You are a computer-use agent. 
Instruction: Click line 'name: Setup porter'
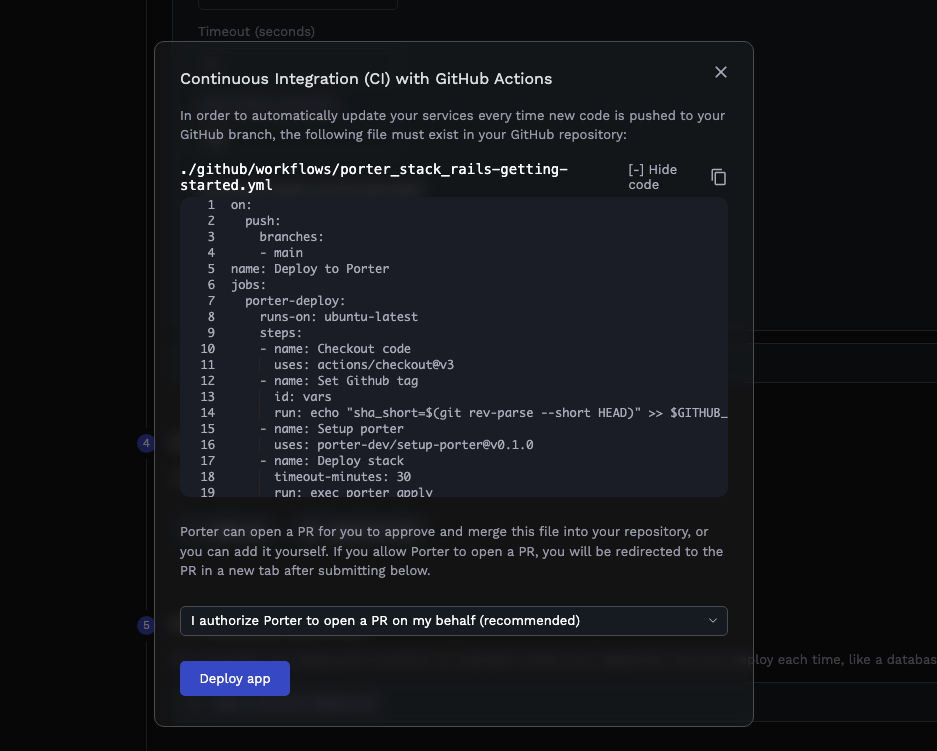(x=332, y=429)
